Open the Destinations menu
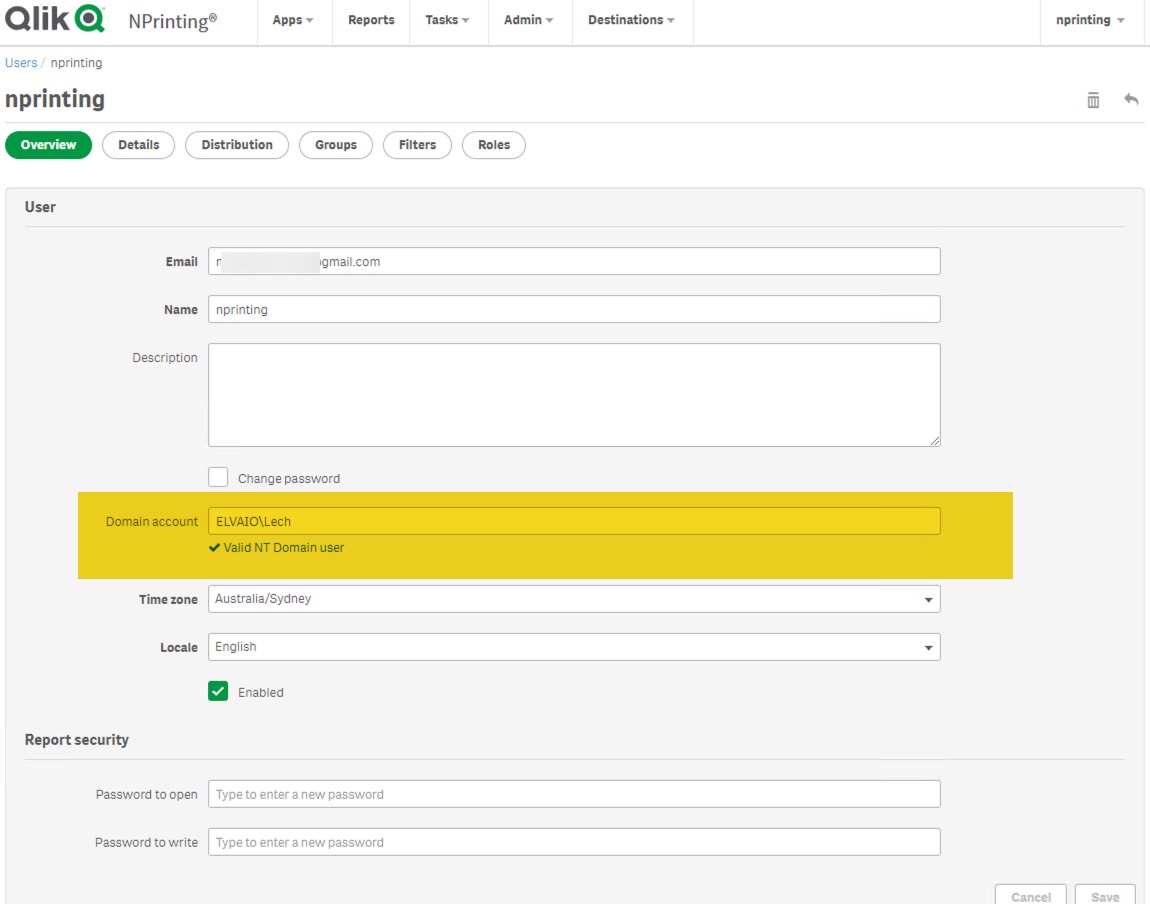The height and width of the screenshot is (904, 1150). pyautogui.click(x=631, y=20)
